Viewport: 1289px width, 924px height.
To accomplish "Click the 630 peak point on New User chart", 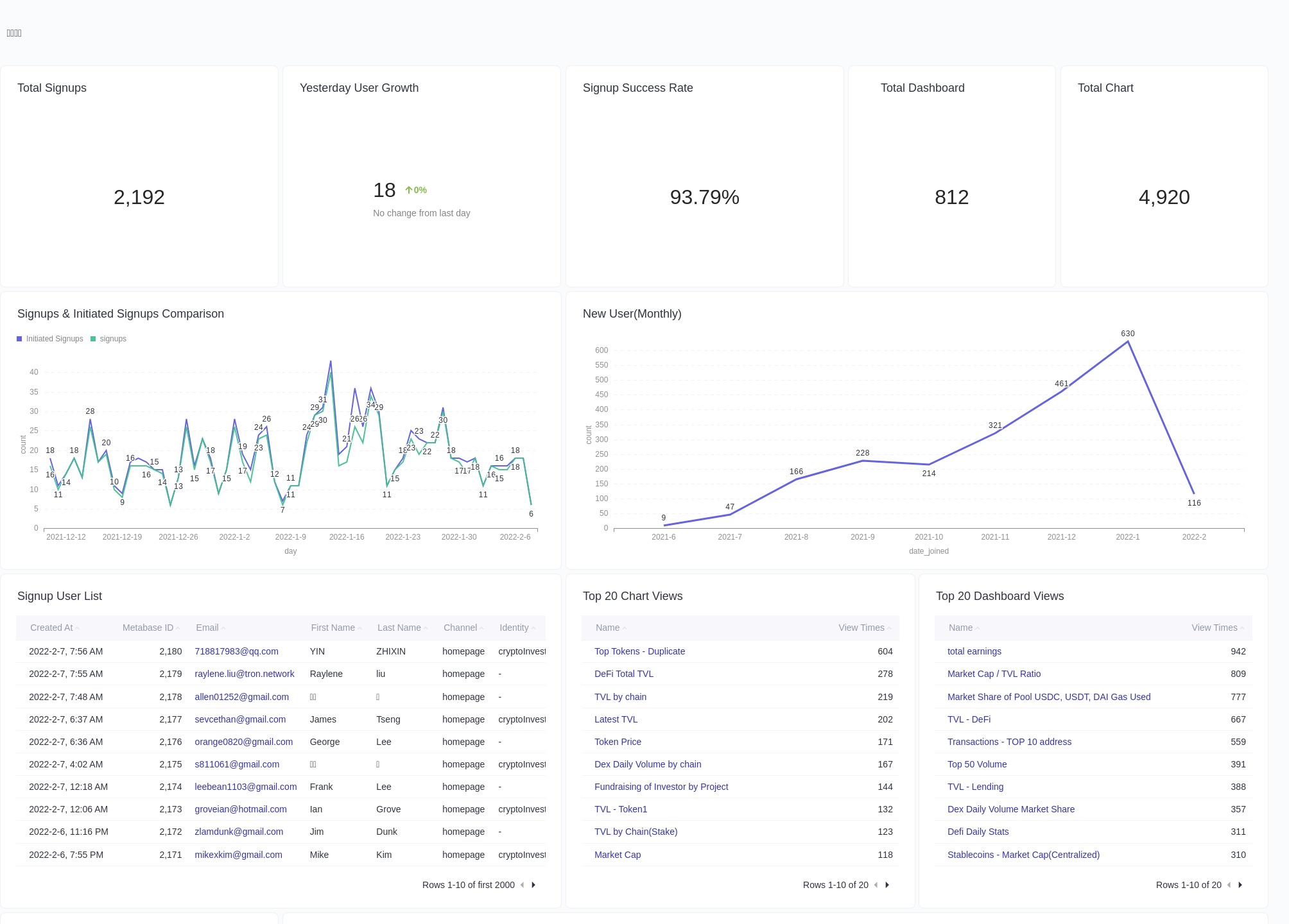I will (x=1128, y=342).
